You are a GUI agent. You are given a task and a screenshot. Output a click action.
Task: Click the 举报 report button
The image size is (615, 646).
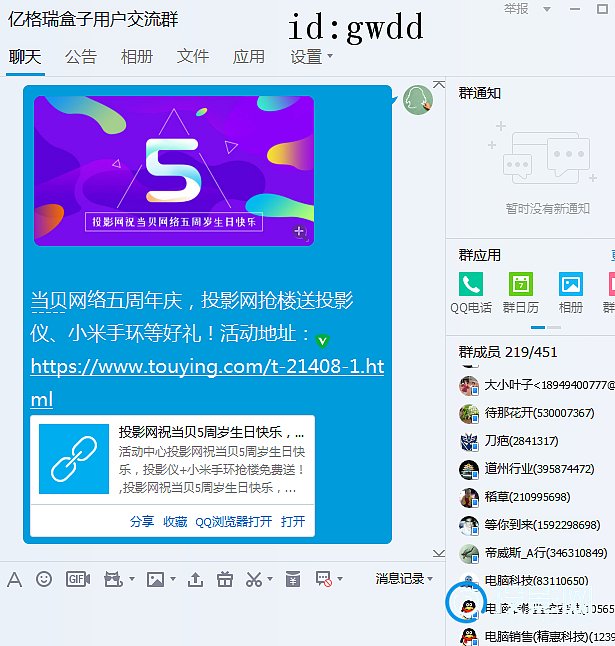point(516,9)
